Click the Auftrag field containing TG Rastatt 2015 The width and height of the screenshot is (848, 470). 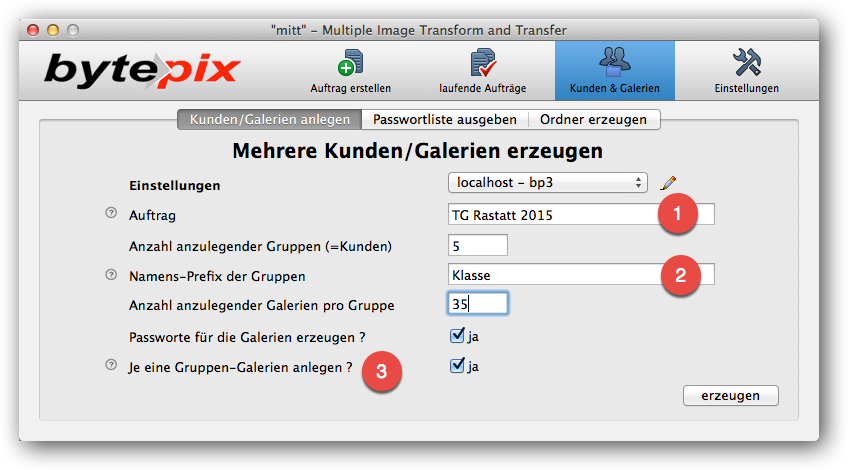[550, 214]
